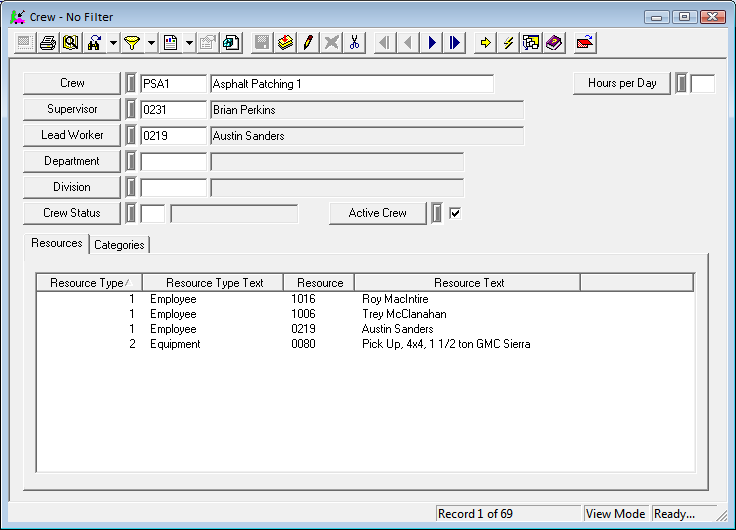Click the empty Division code field

[x=173, y=188]
